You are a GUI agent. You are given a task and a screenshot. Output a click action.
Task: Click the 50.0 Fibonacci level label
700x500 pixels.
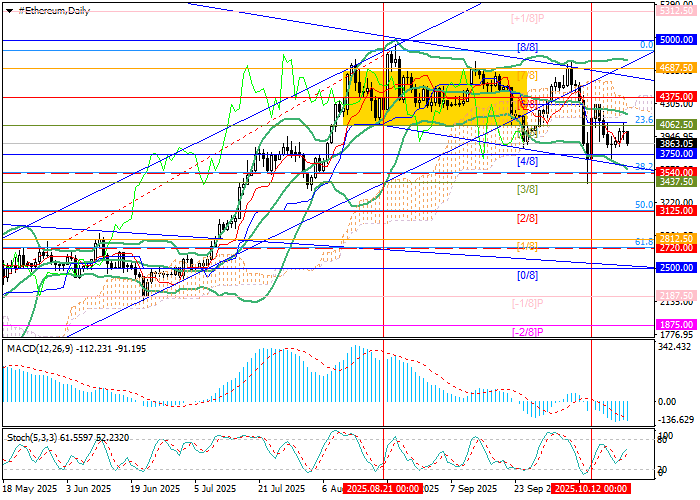[x=645, y=204]
